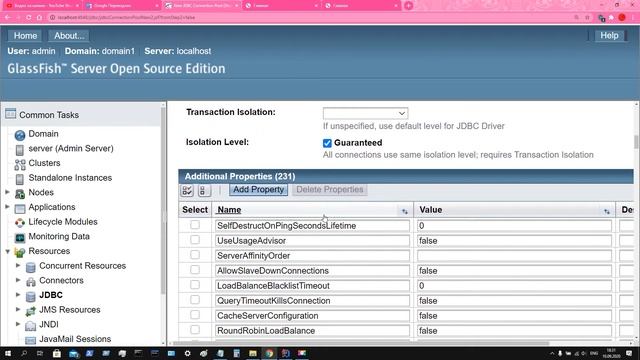Open Standalone Instances in the tree

tap(70, 178)
